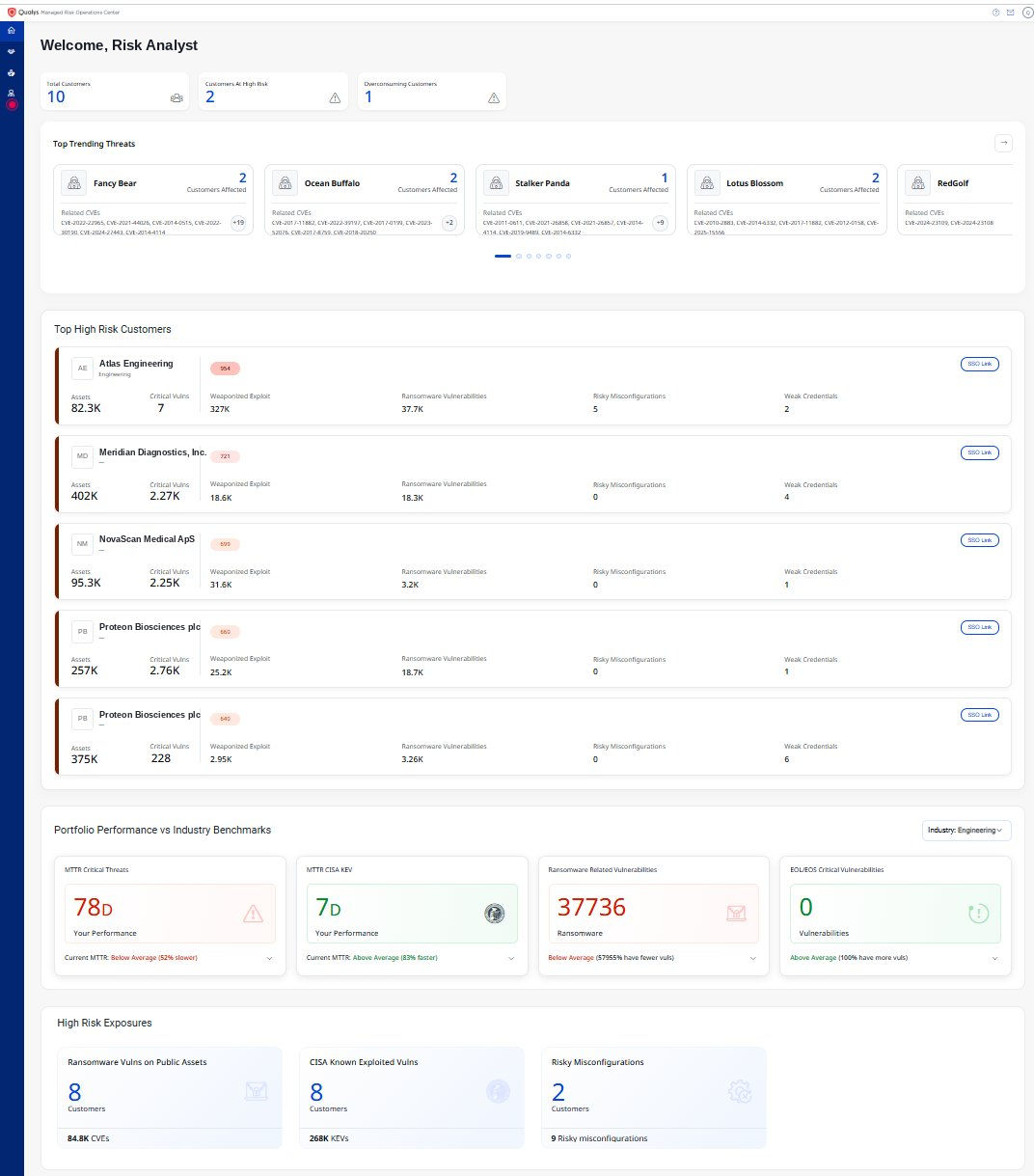
Task: Click SSO Link for Proteon row with 257K assets
Action: click(x=979, y=627)
